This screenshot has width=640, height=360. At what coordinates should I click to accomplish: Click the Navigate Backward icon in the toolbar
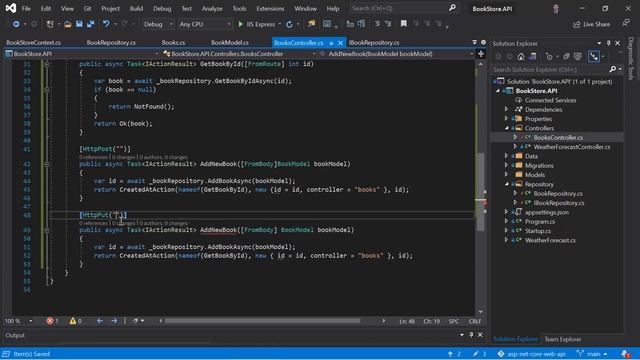[16, 24]
